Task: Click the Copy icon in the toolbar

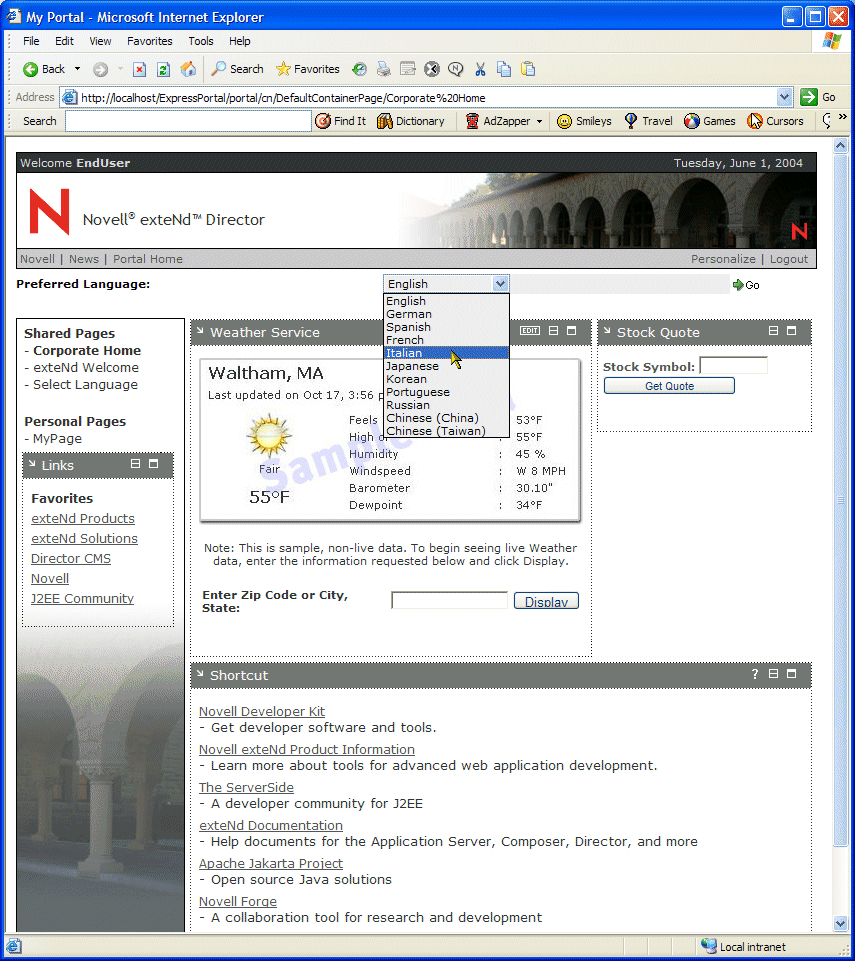Action: (504, 69)
